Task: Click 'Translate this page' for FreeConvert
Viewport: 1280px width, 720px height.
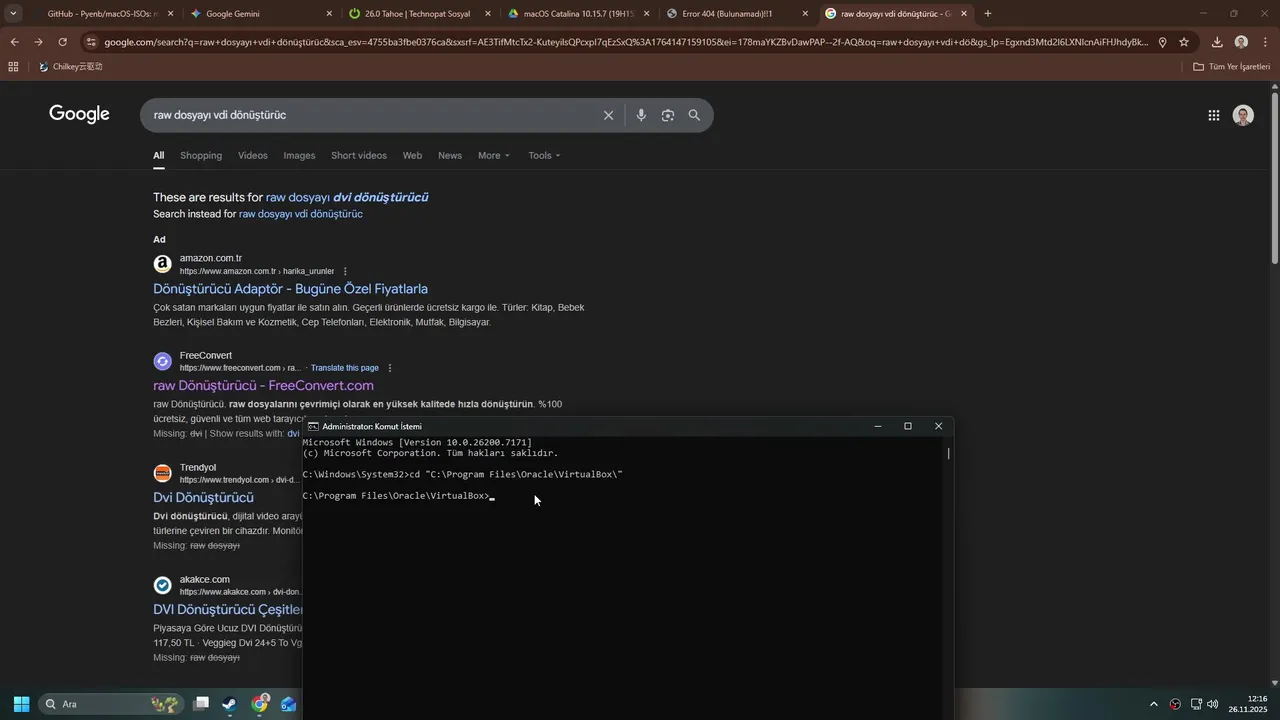Action: tap(345, 368)
